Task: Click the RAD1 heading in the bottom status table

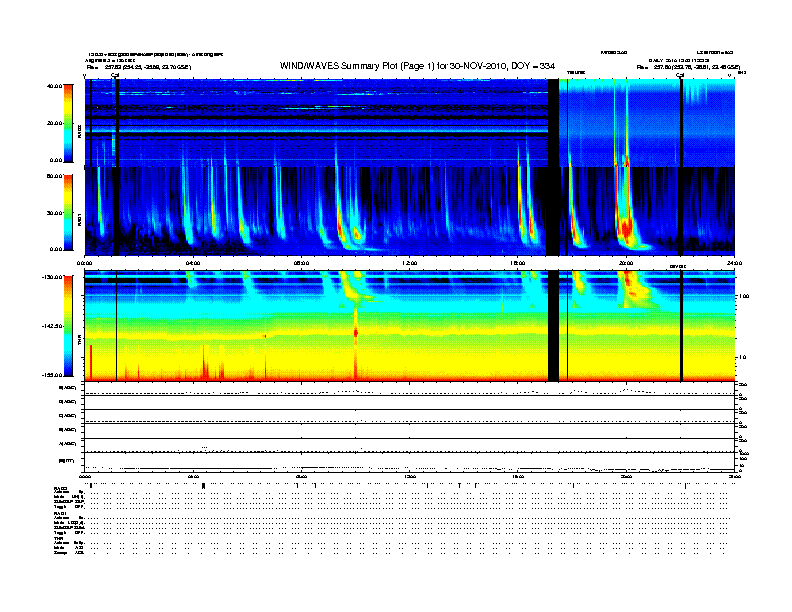Action: [60, 513]
